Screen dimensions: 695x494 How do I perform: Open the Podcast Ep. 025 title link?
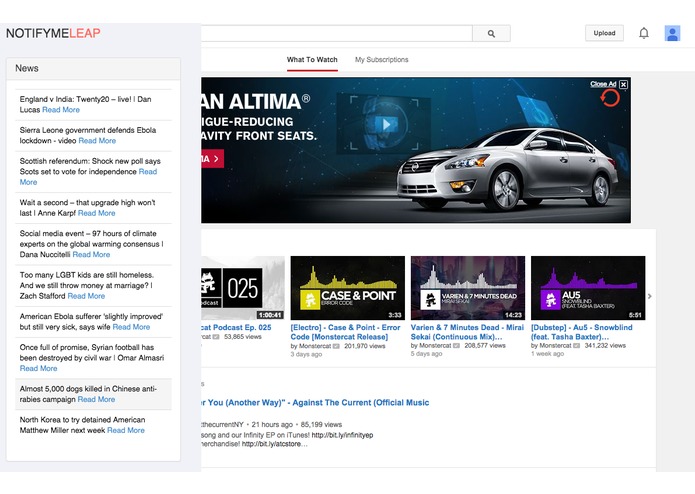coord(236,327)
